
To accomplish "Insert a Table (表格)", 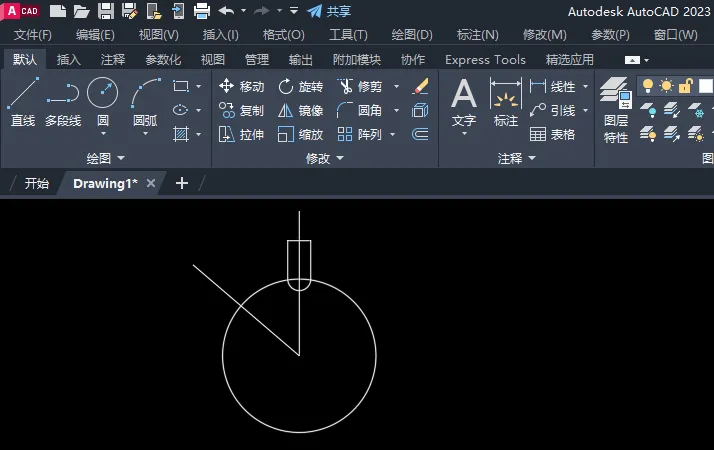I will [x=552, y=134].
